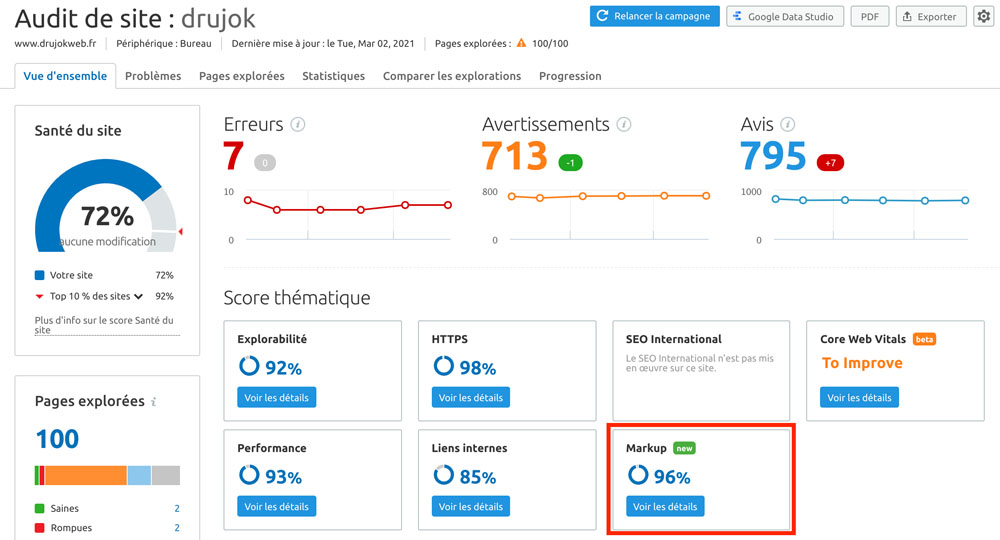Click the HTTPS progress ring icon
The width and height of the screenshot is (1000, 540).
(443, 366)
